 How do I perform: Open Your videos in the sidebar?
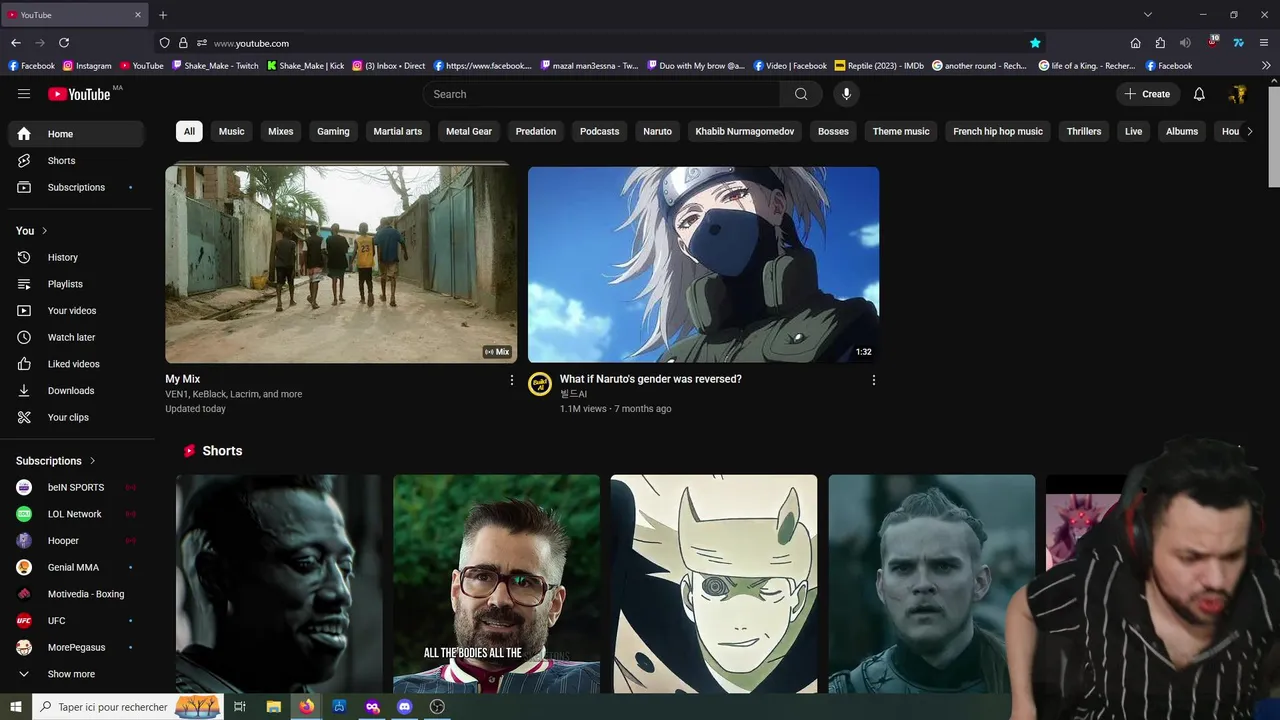[78, 311]
